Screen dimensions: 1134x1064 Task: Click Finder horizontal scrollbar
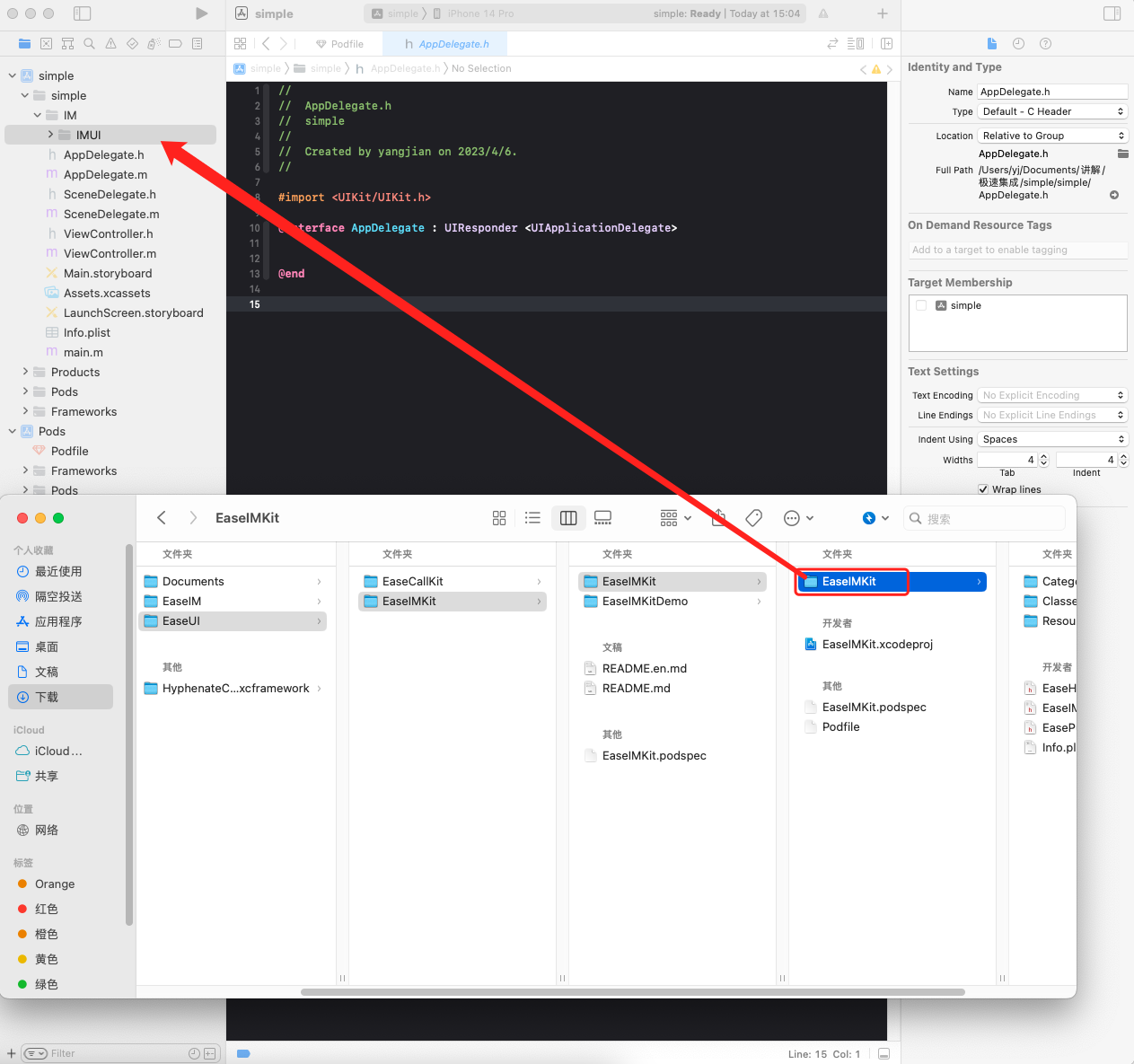pyautogui.click(x=633, y=992)
